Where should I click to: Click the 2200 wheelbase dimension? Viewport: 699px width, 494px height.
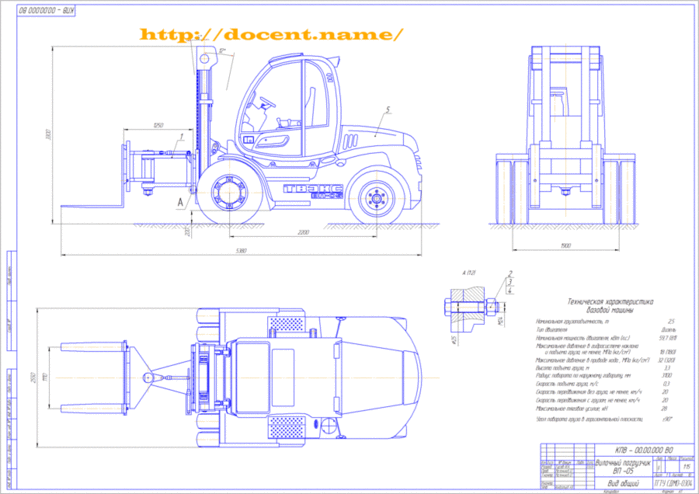(x=301, y=232)
